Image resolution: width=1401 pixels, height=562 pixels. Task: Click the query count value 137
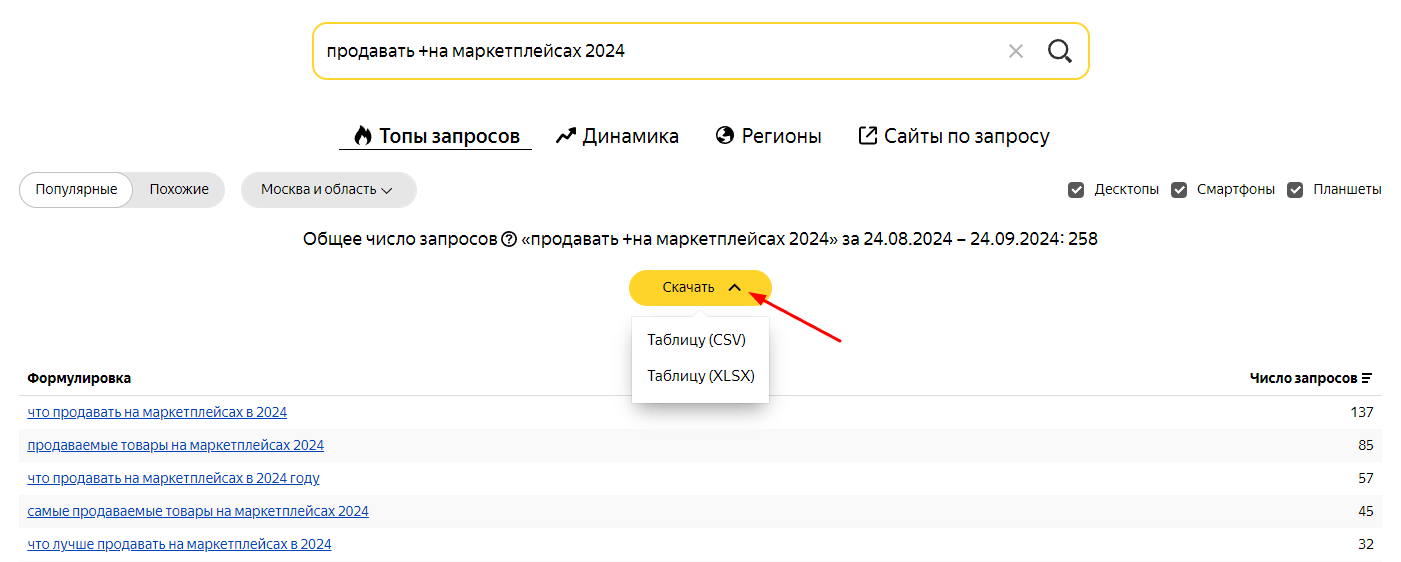coord(1362,412)
